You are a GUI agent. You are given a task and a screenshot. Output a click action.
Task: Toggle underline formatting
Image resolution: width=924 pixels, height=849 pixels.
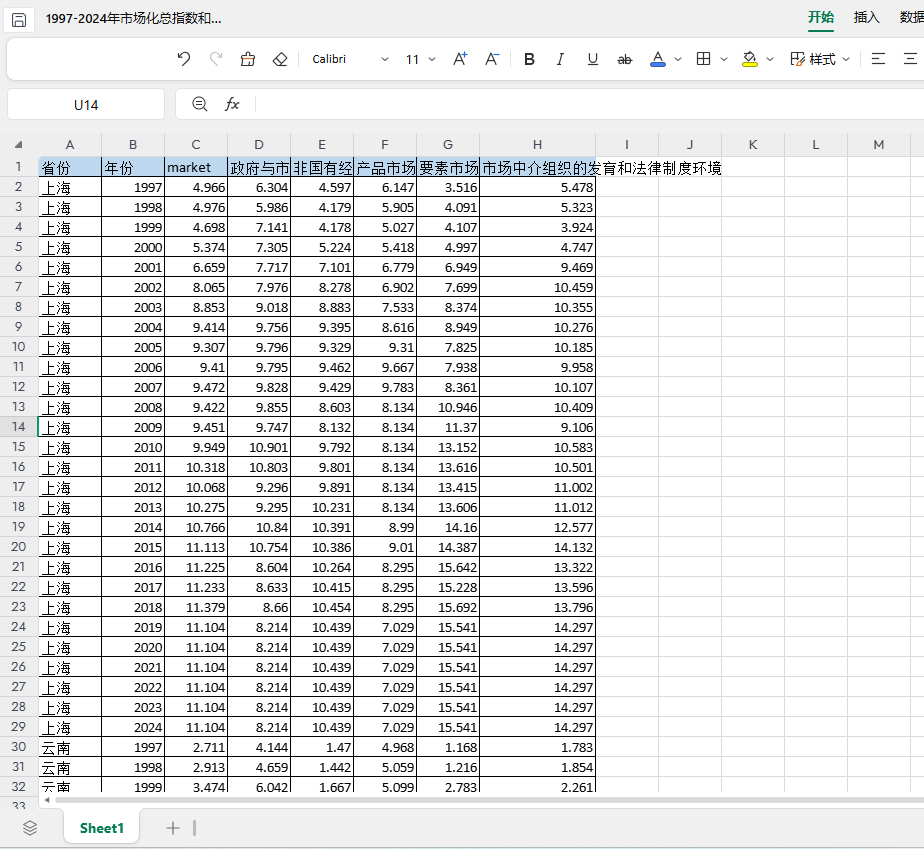592,59
